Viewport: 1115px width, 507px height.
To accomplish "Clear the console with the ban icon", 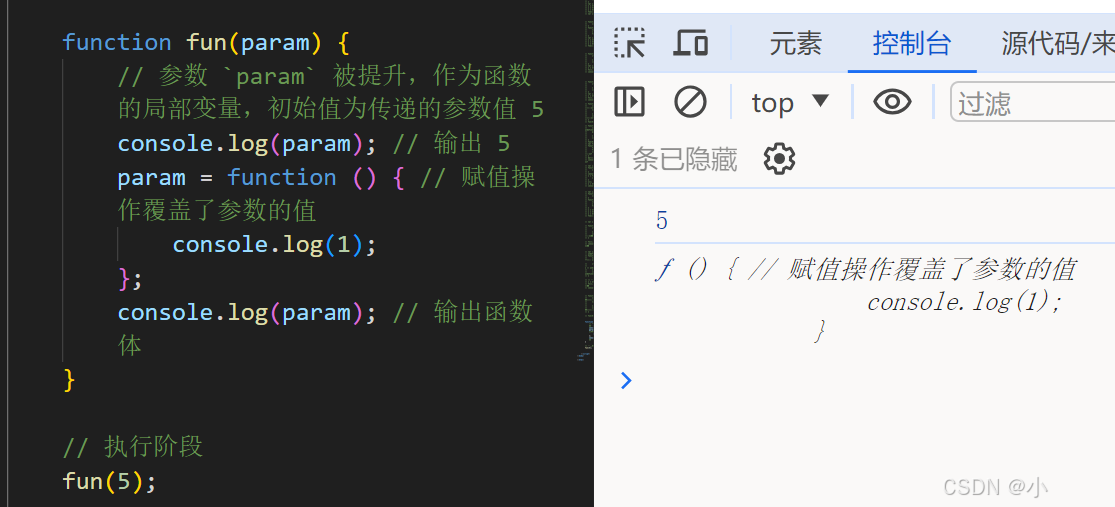I will [x=690, y=102].
